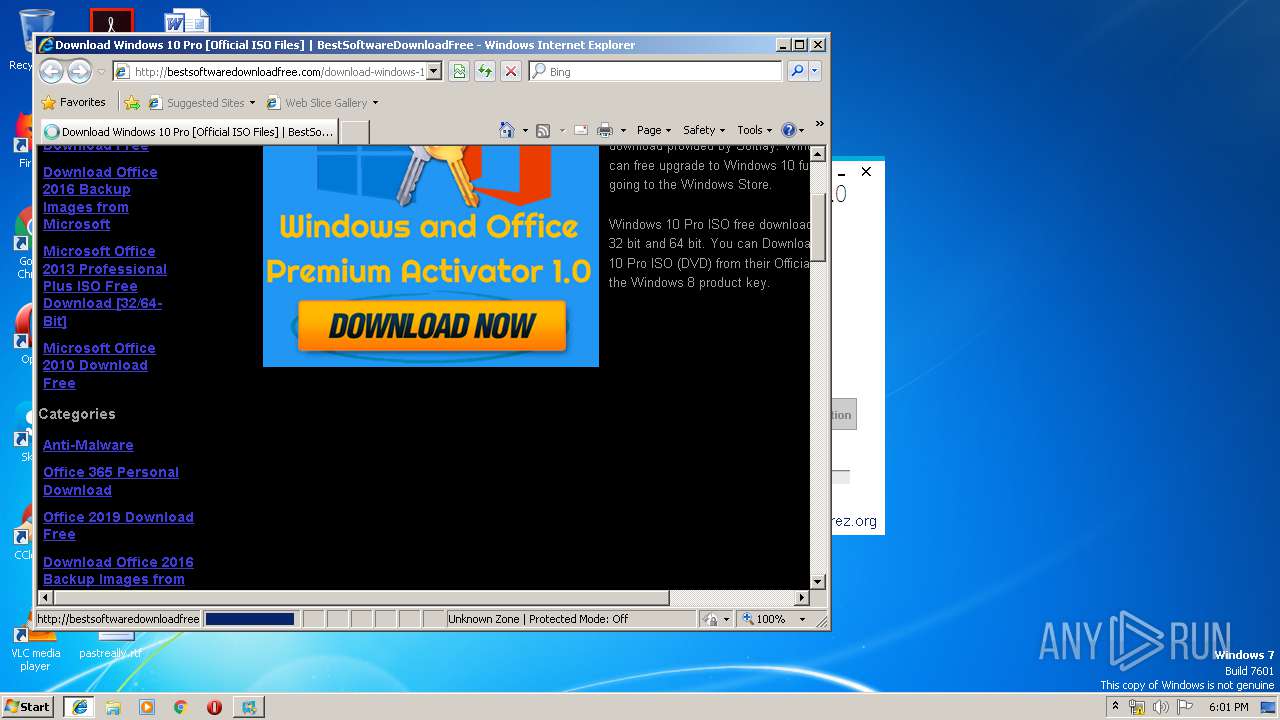
Task: Click the red Stop loading icon
Action: tap(511, 71)
